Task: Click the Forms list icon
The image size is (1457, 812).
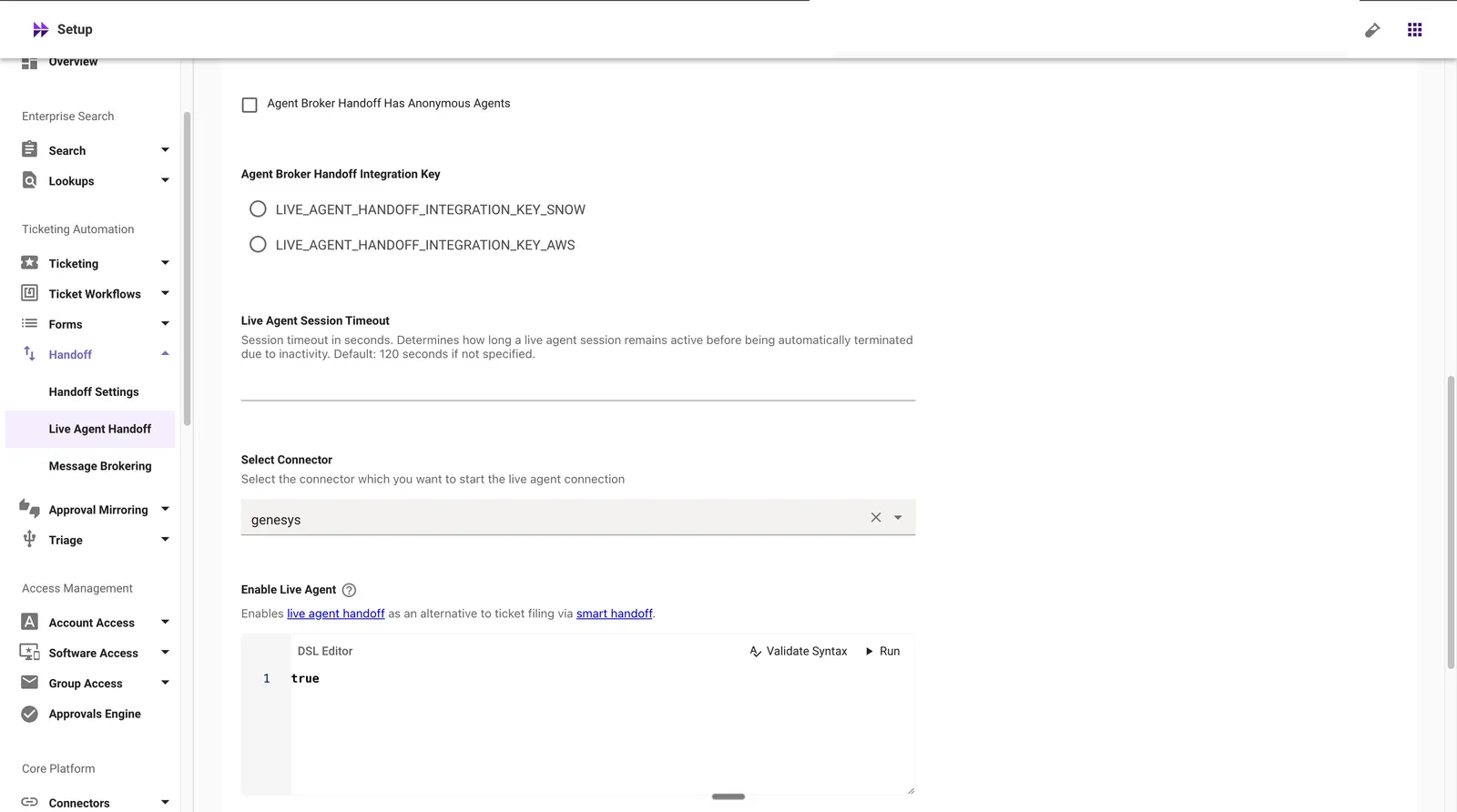Action: tap(30, 323)
